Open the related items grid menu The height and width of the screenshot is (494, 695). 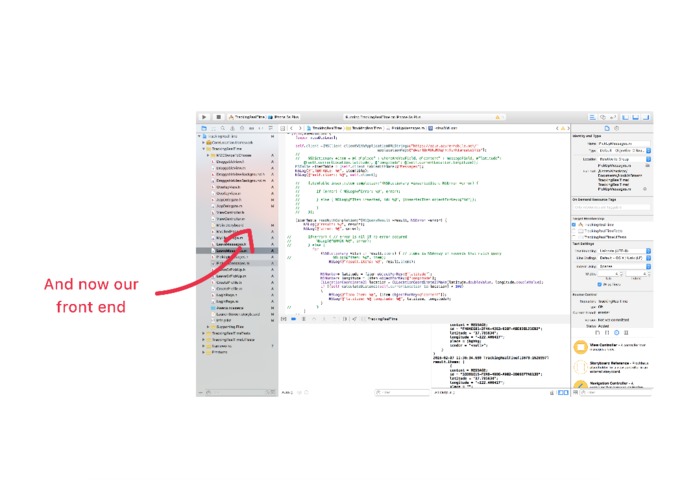point(283,128)
